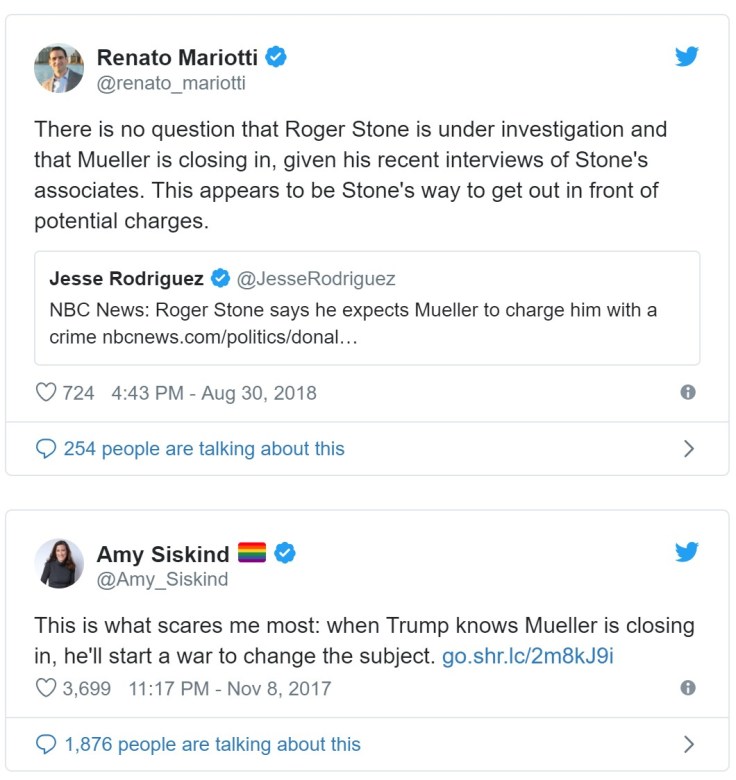Visit the @Amy_Siskind handle
This screenshot has height=780, width=736.
point(162,579)
